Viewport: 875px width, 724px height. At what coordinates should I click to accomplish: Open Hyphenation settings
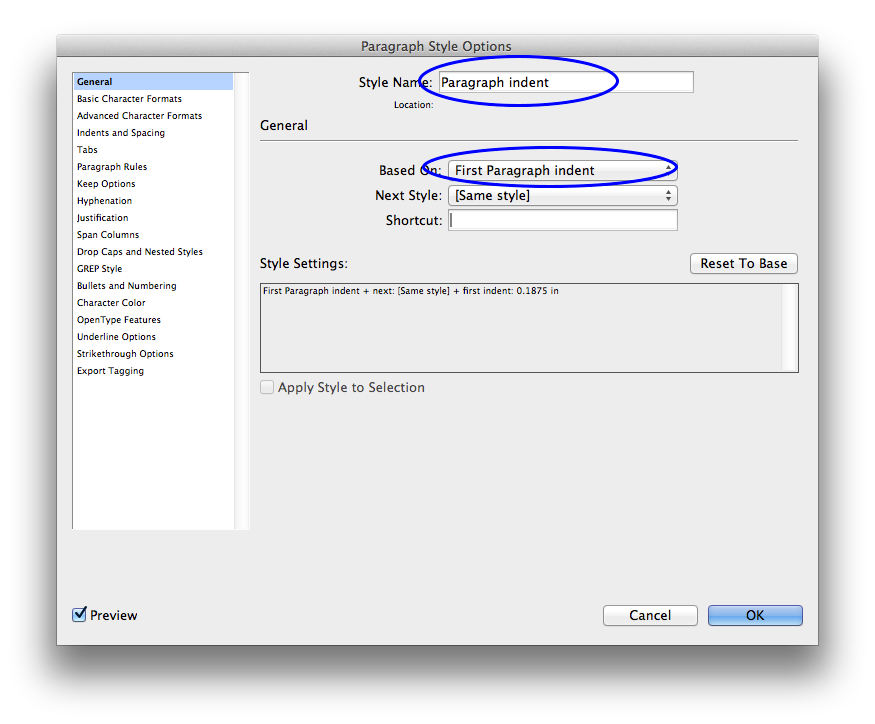tap(104, 201)
